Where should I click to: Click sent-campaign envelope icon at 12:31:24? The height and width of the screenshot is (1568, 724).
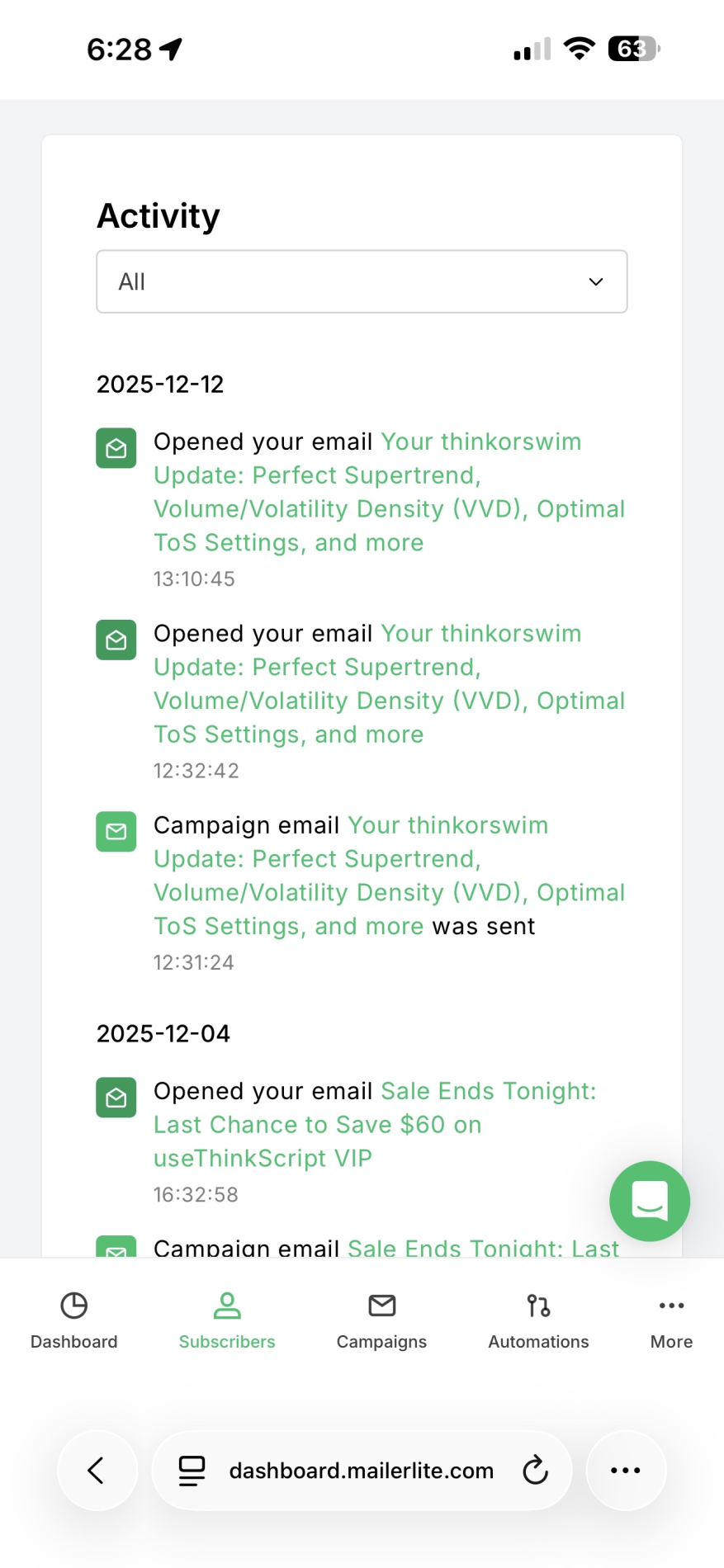point(116,832)
